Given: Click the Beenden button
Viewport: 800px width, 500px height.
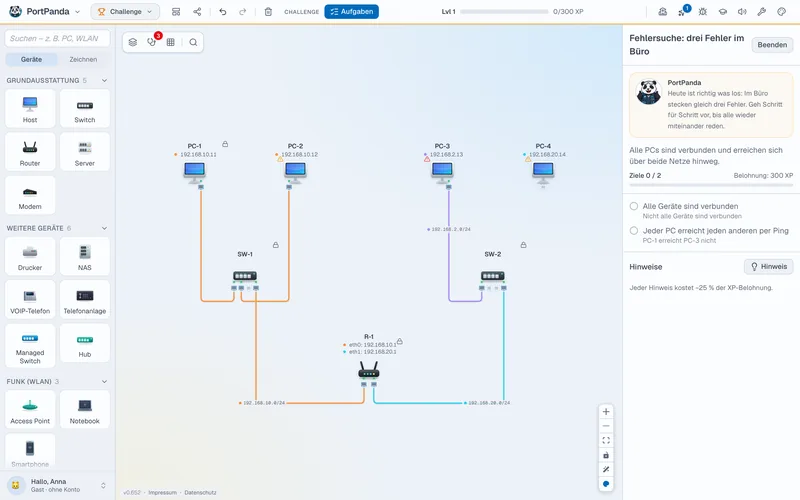Looking at the screenshot, I should click(x=772, y=45).
